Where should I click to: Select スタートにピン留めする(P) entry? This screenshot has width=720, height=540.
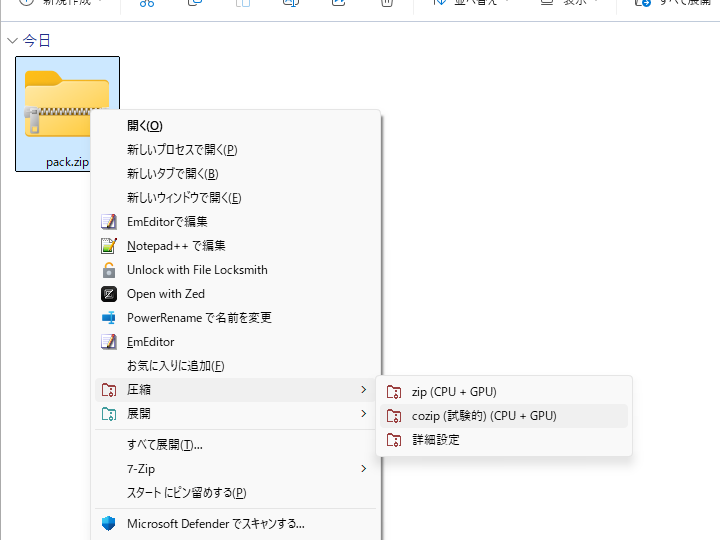click(236, 493)
